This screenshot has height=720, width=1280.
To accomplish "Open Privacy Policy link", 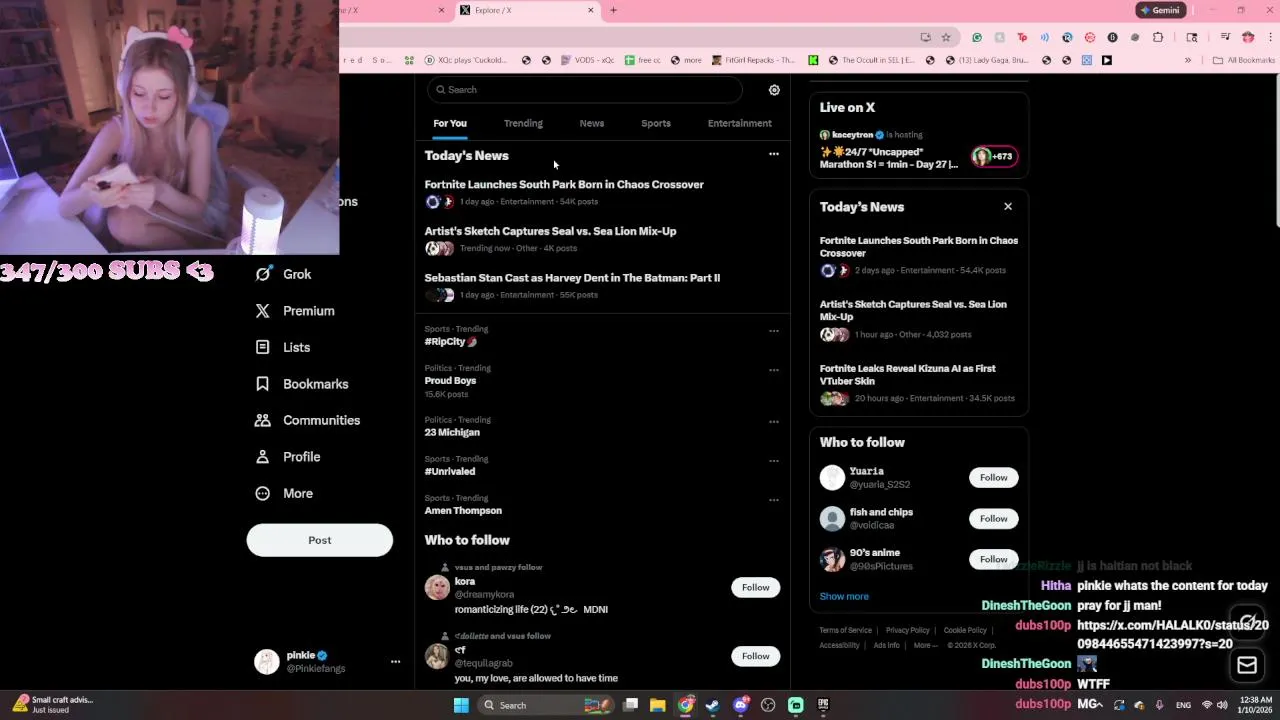I will click(x=908, y=630).
